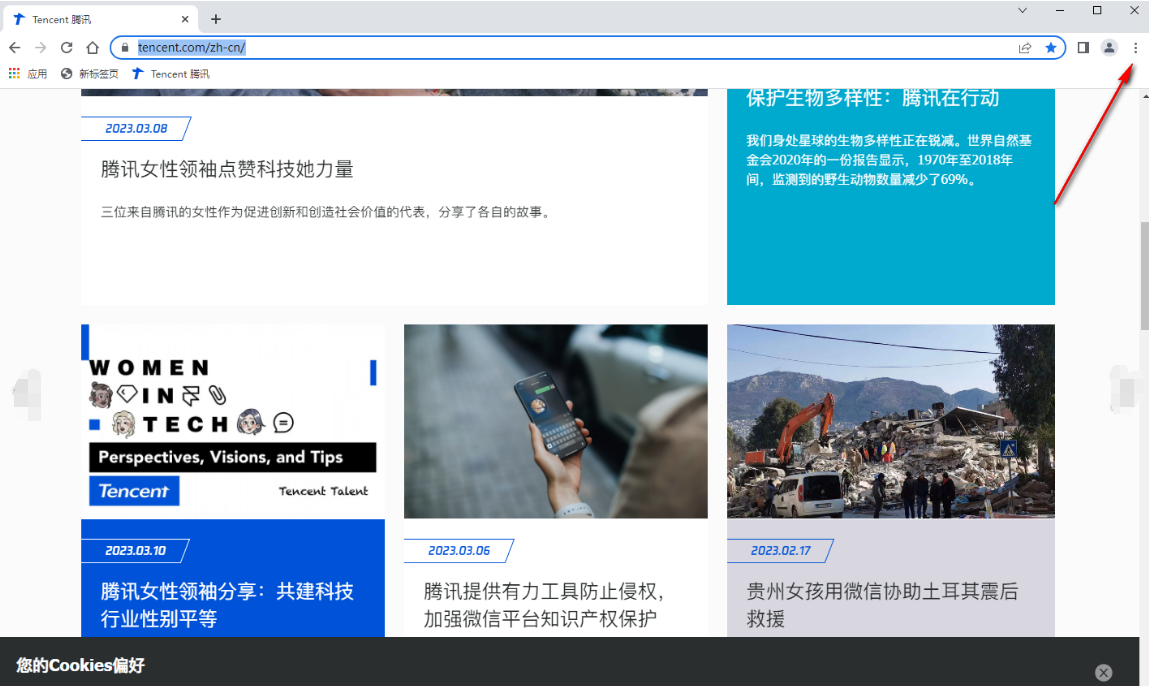Click the forward navigation arrow
The image size is (1149, 689).
pyautogui.click(x=40, y=47)
